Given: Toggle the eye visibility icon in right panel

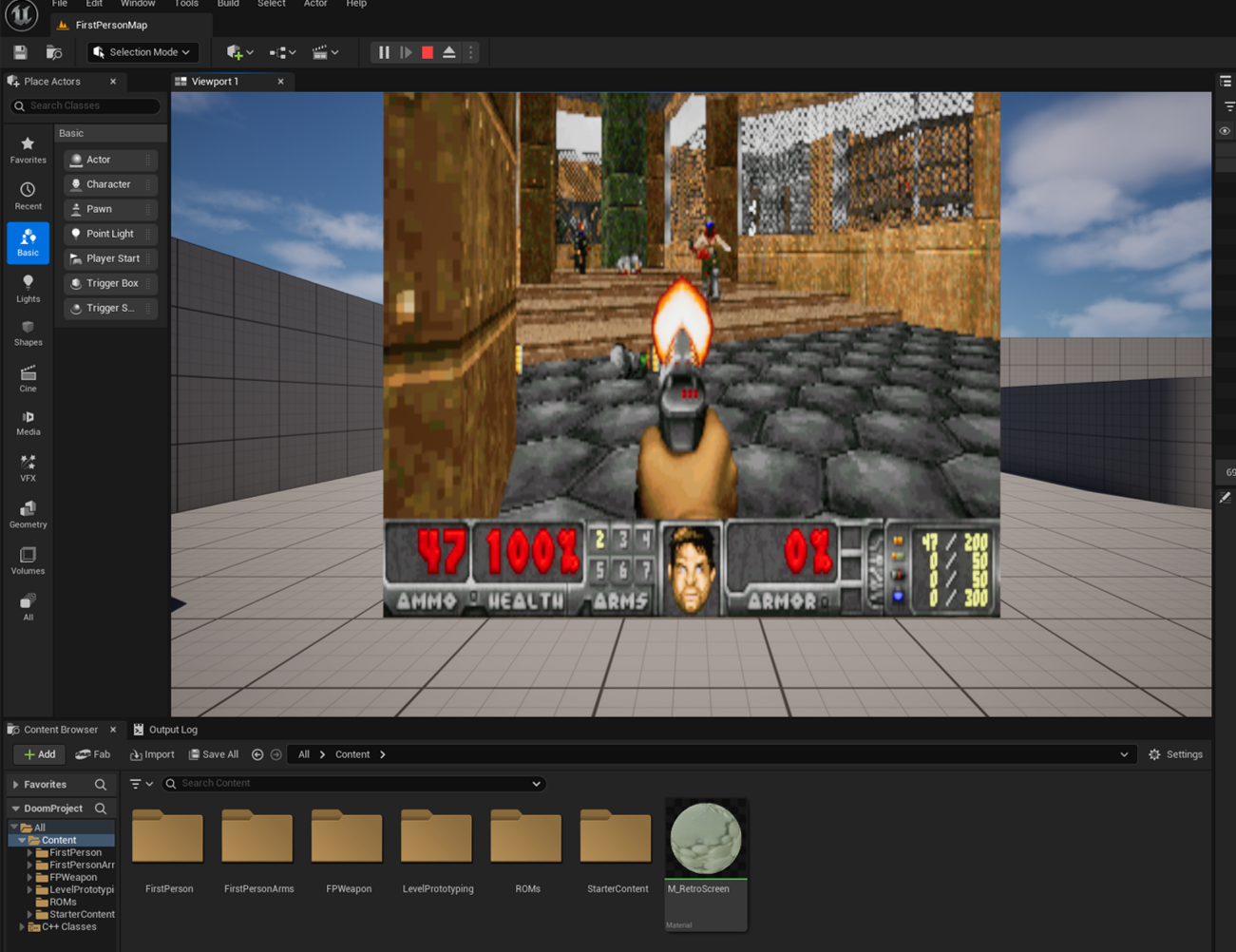Looking at the screenshot, I should point(1225,131).
